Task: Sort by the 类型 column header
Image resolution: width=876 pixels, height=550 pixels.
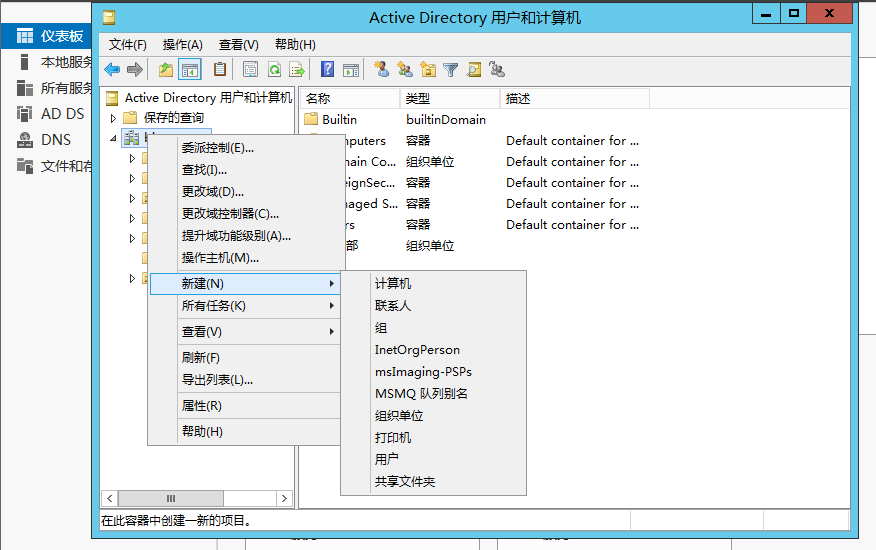Action: click(x=450, y=98)
